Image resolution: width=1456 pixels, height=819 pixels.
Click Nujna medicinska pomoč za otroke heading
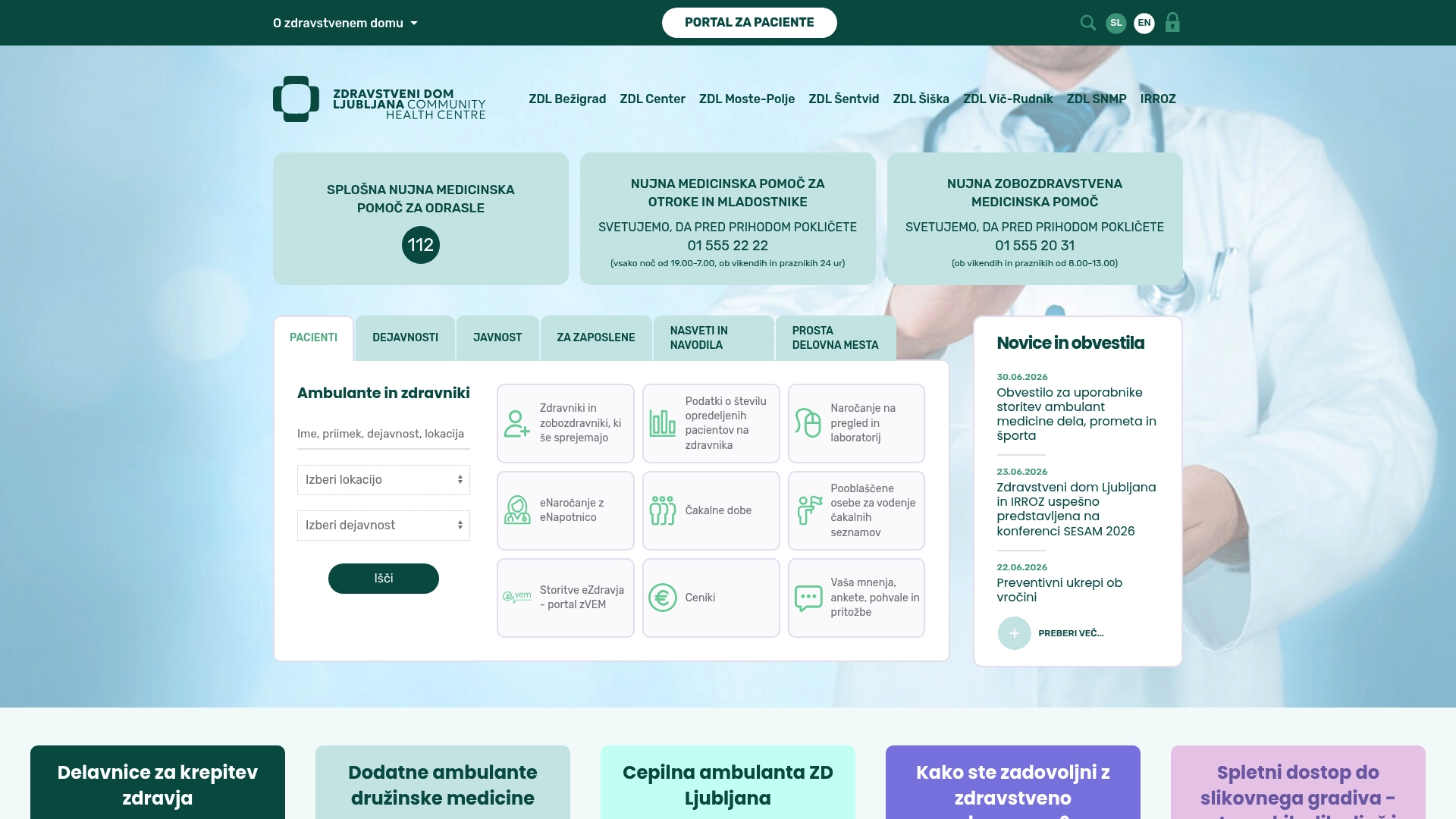click(x=728, y=193)
